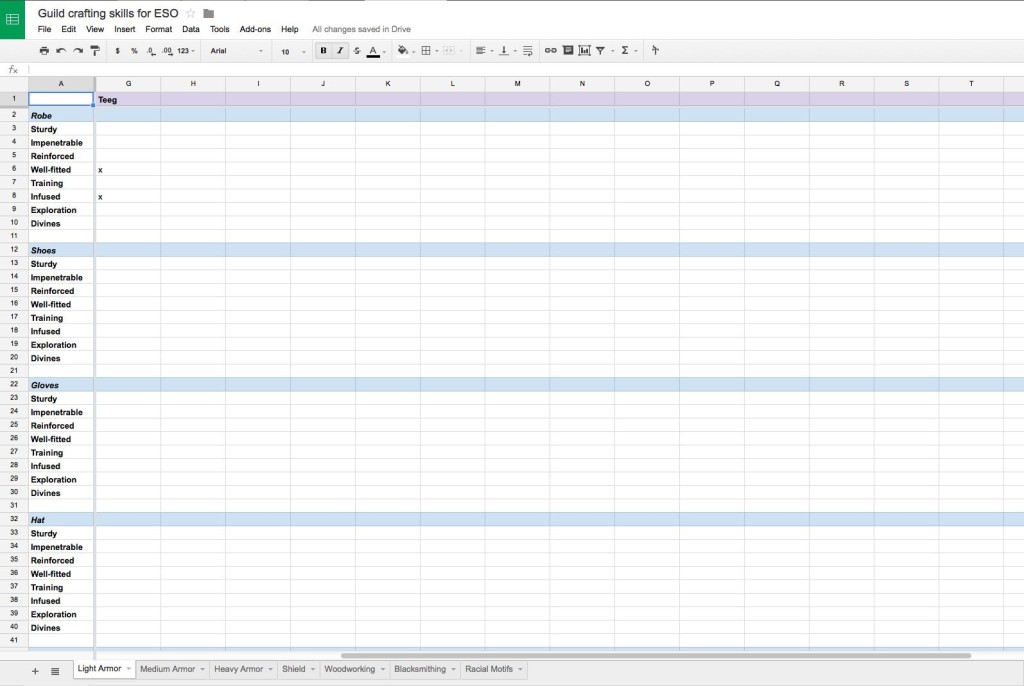
Task: Click the Insert chart icon
Action: [584, 51]
